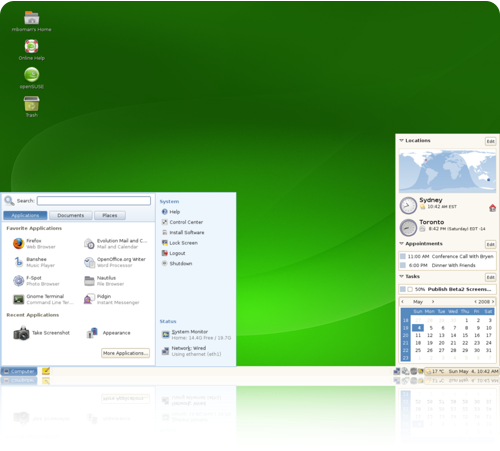This screenshot has height=451, width=500.
Task: Click the world map in Locations
Action: (447, 171)
